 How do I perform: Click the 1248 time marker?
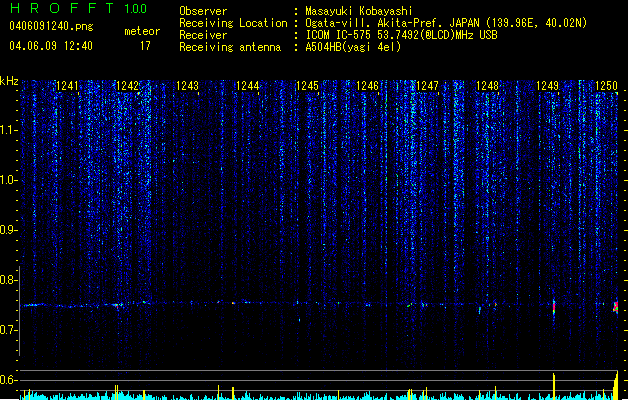(x=487, y=86)
